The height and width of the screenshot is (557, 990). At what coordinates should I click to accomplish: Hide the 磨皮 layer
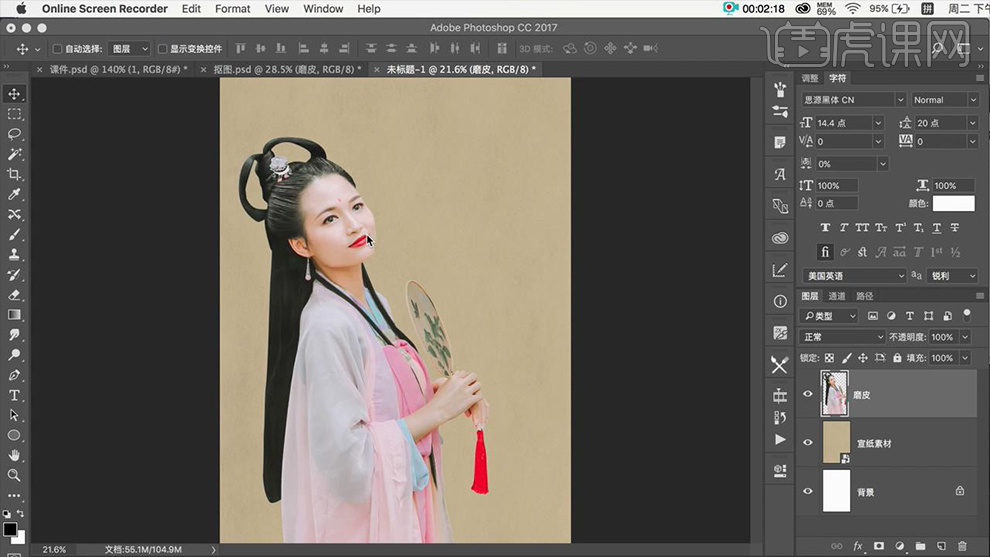coord(808,394)
